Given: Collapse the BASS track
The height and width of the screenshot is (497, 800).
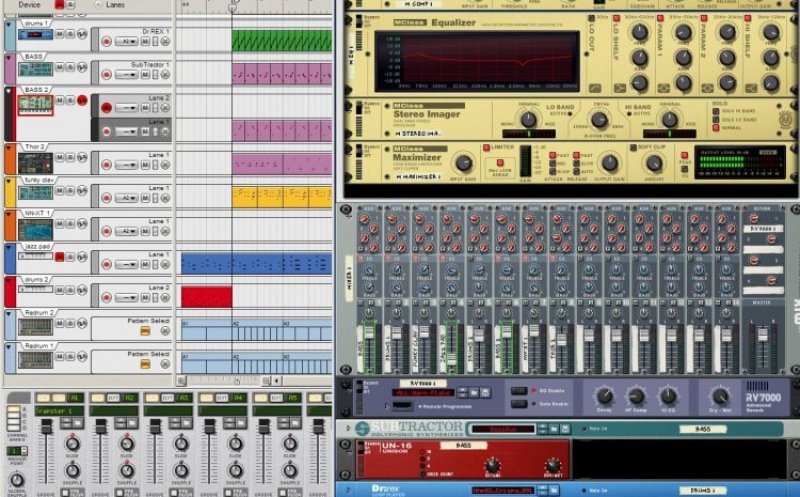Looking at the screenshot, I should (x=9, y=57).
